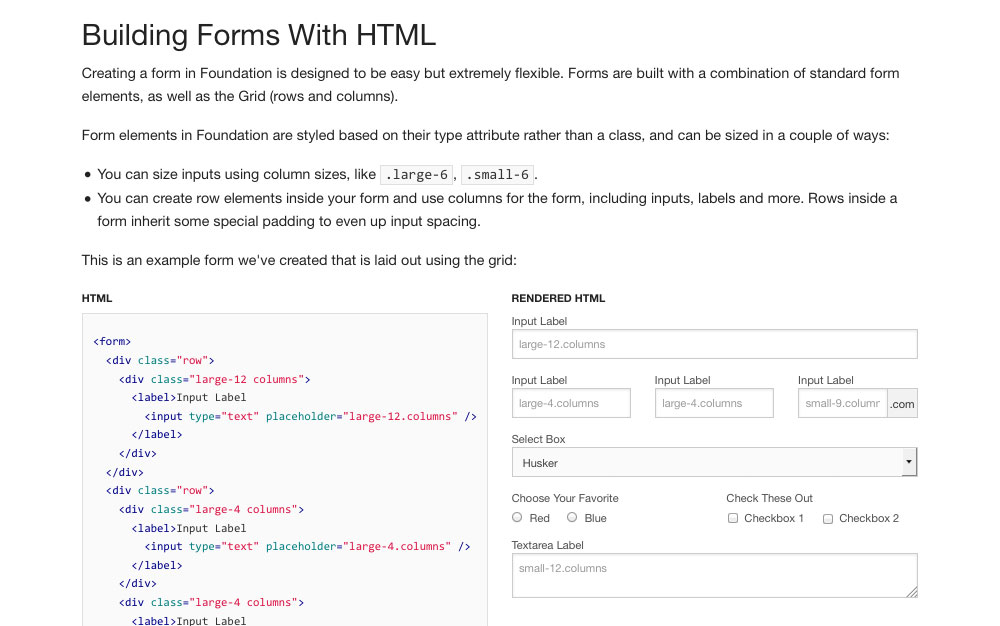Click the .large-6 inline code snippet
This screenshot has width=1000, height=626.
click(417, 175)
